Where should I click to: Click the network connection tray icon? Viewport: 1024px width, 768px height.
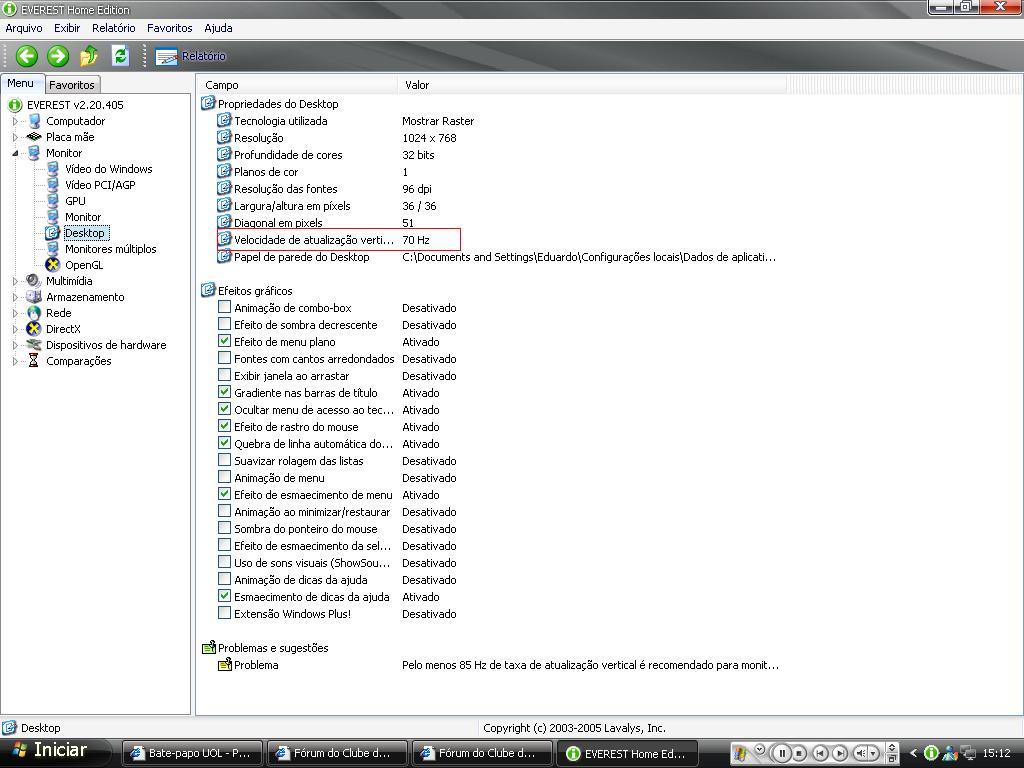click(x=968, y=754)
